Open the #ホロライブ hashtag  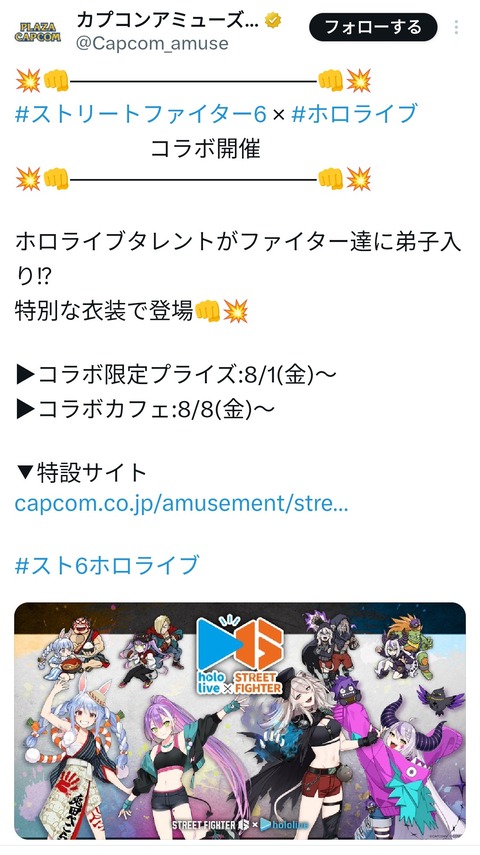click(355, 114)
